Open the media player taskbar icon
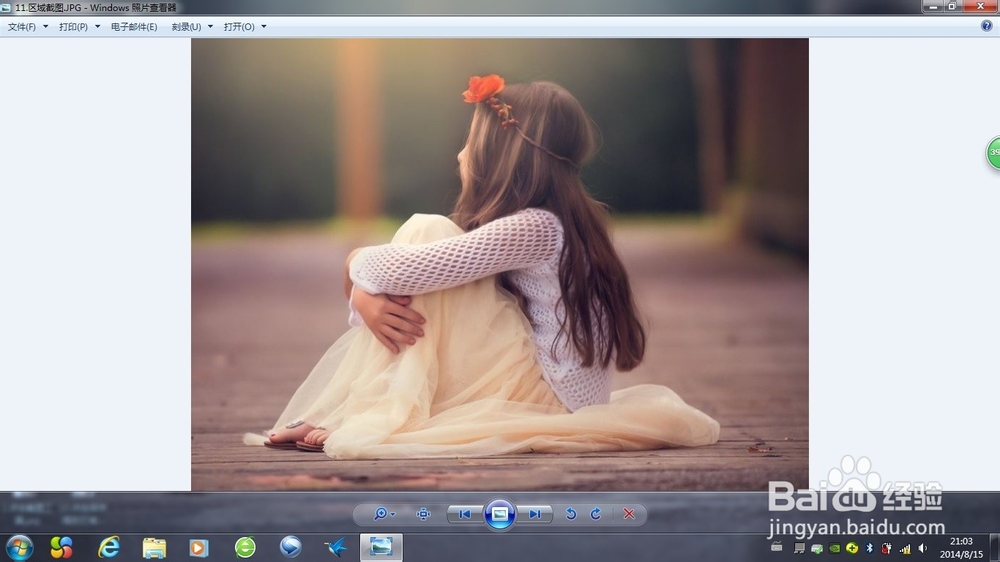Image resolution: width=1000 pixels, height=562 pixels. click(x=198, y=547)
